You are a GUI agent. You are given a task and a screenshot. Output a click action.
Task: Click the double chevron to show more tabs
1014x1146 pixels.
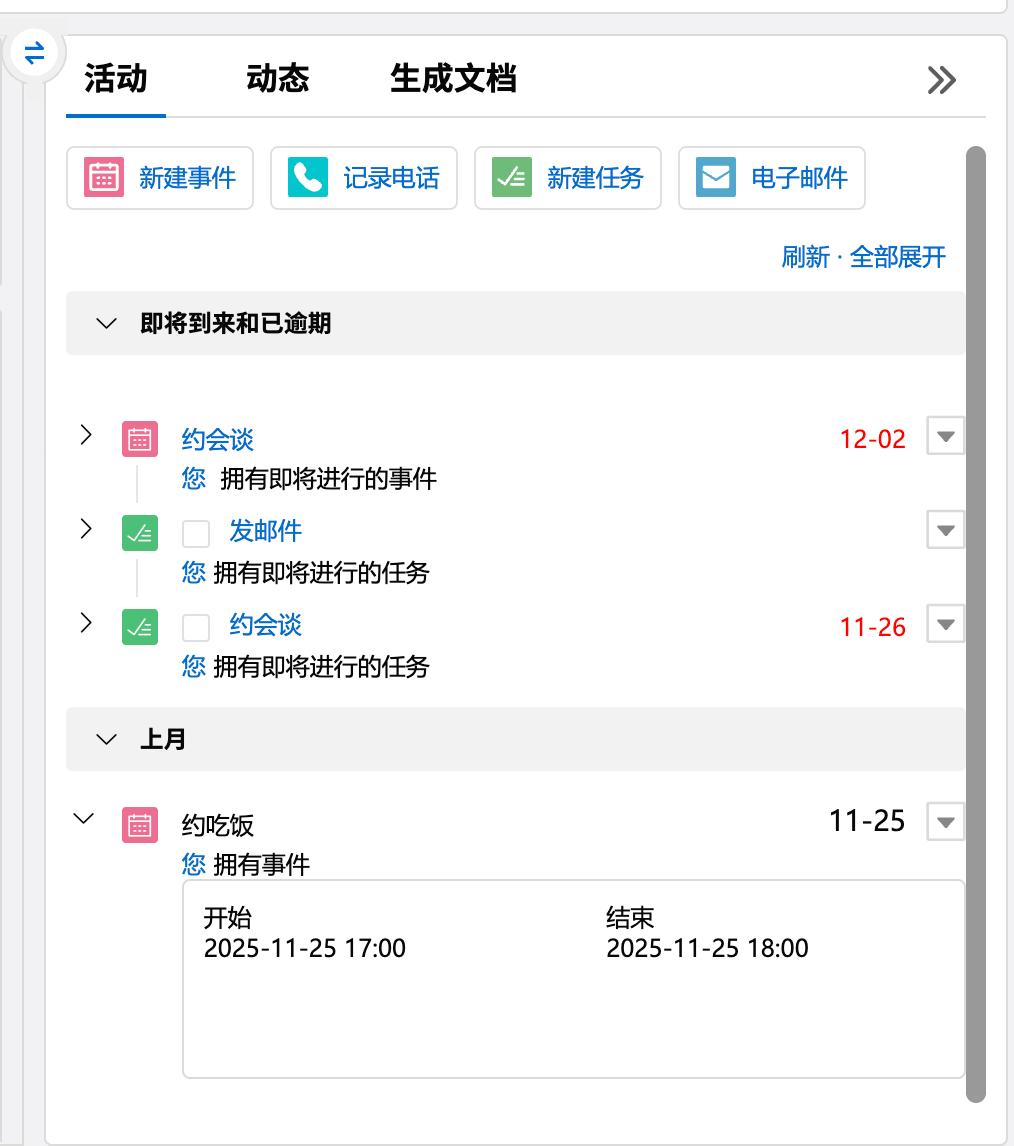[941, 80]
